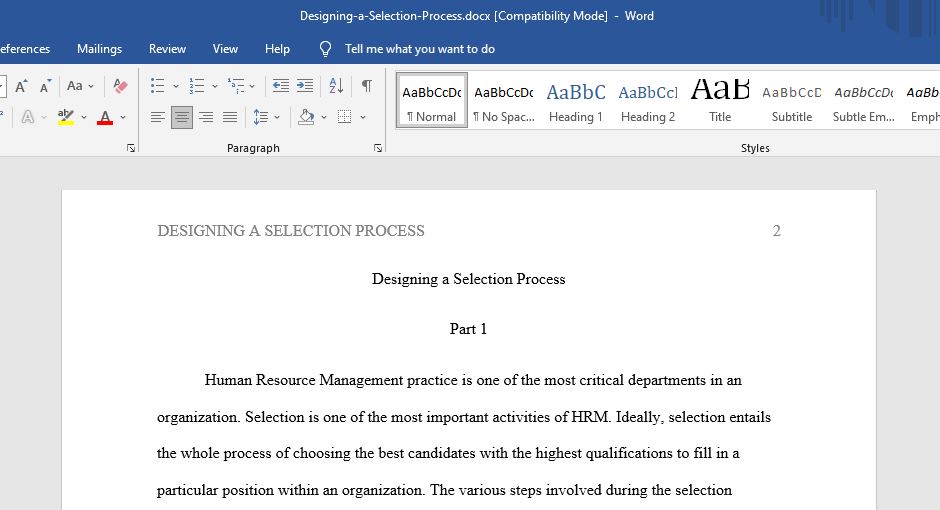940x510 pixels.
Task: Open the text effects dropdown arrow
Action: [x=44, y=117]
